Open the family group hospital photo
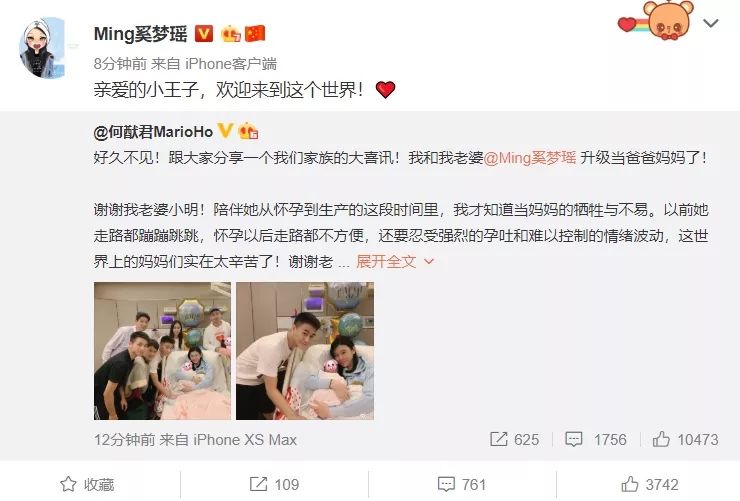The image size is (740, 501). (x=162, y=351)
